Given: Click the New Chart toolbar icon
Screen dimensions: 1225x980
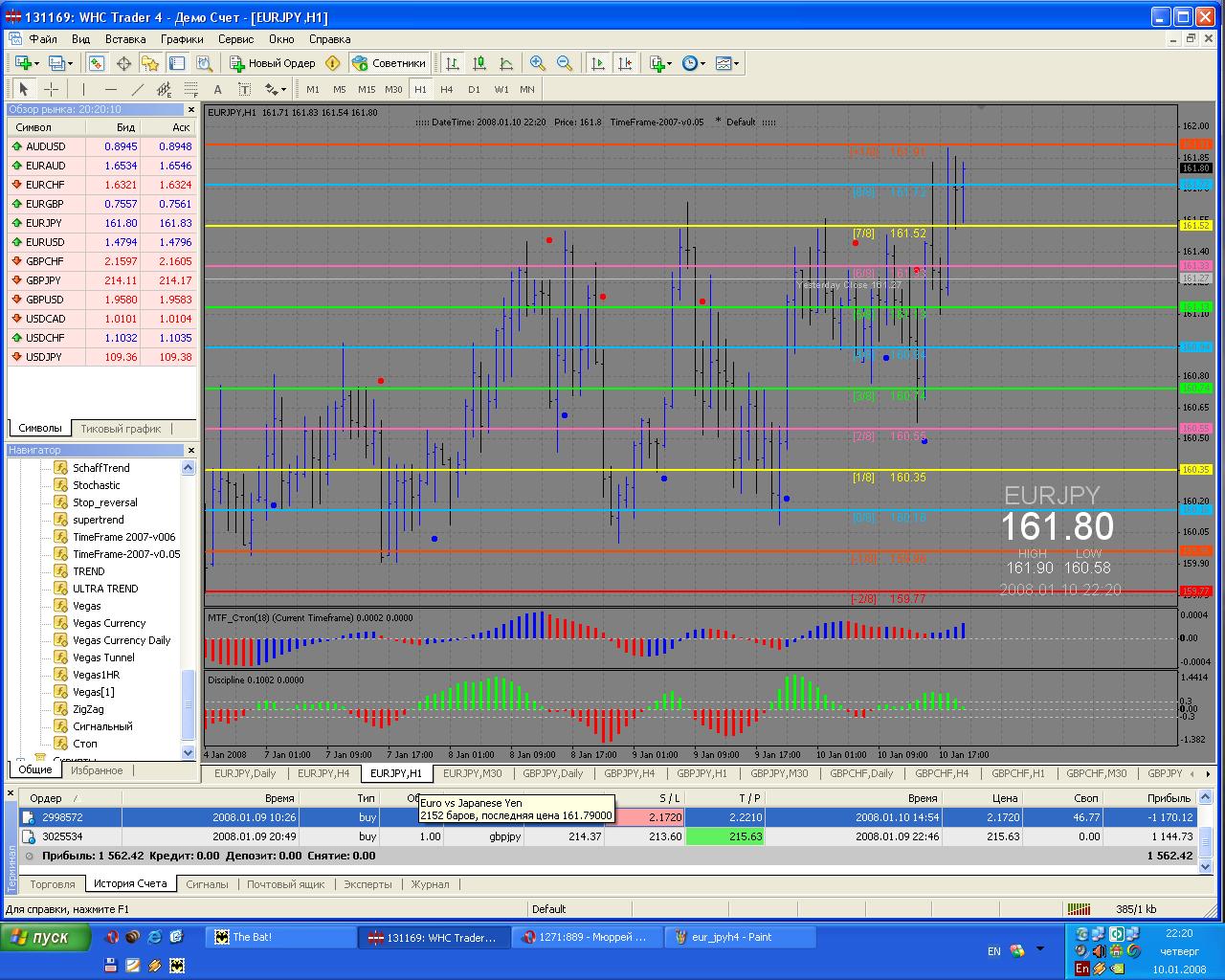Looking at the screenshot, I should tap(25, 63).
